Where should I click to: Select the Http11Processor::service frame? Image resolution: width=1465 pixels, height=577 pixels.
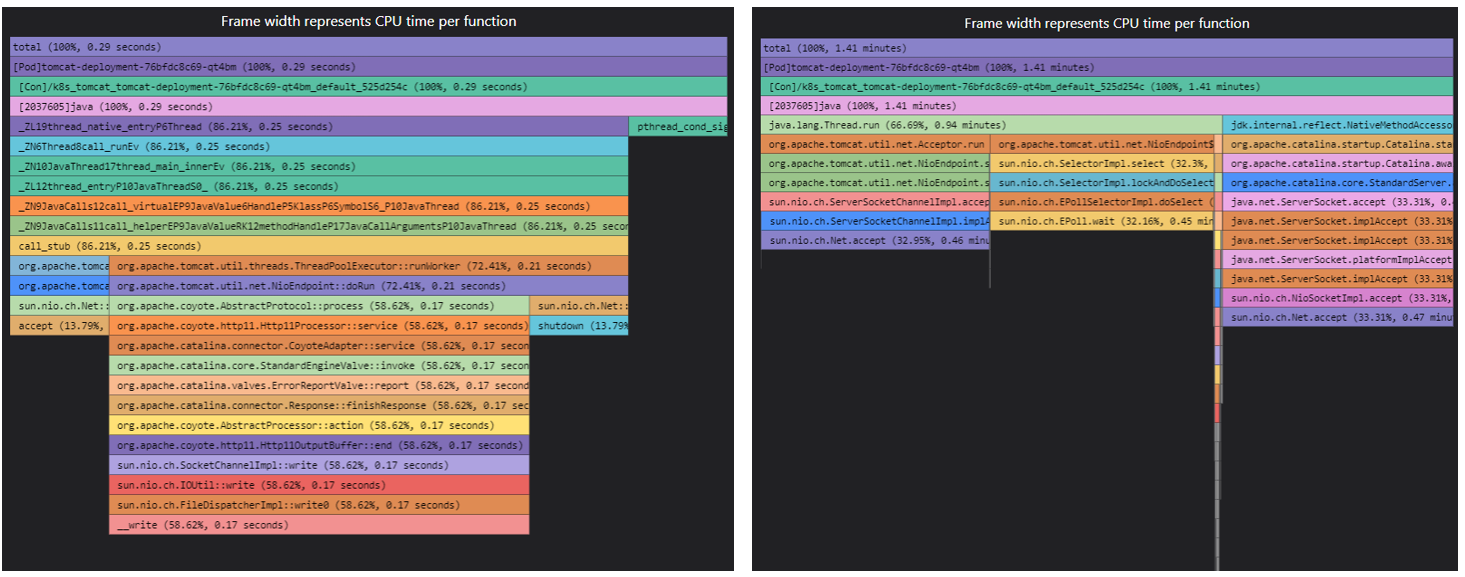coord(319,326)
